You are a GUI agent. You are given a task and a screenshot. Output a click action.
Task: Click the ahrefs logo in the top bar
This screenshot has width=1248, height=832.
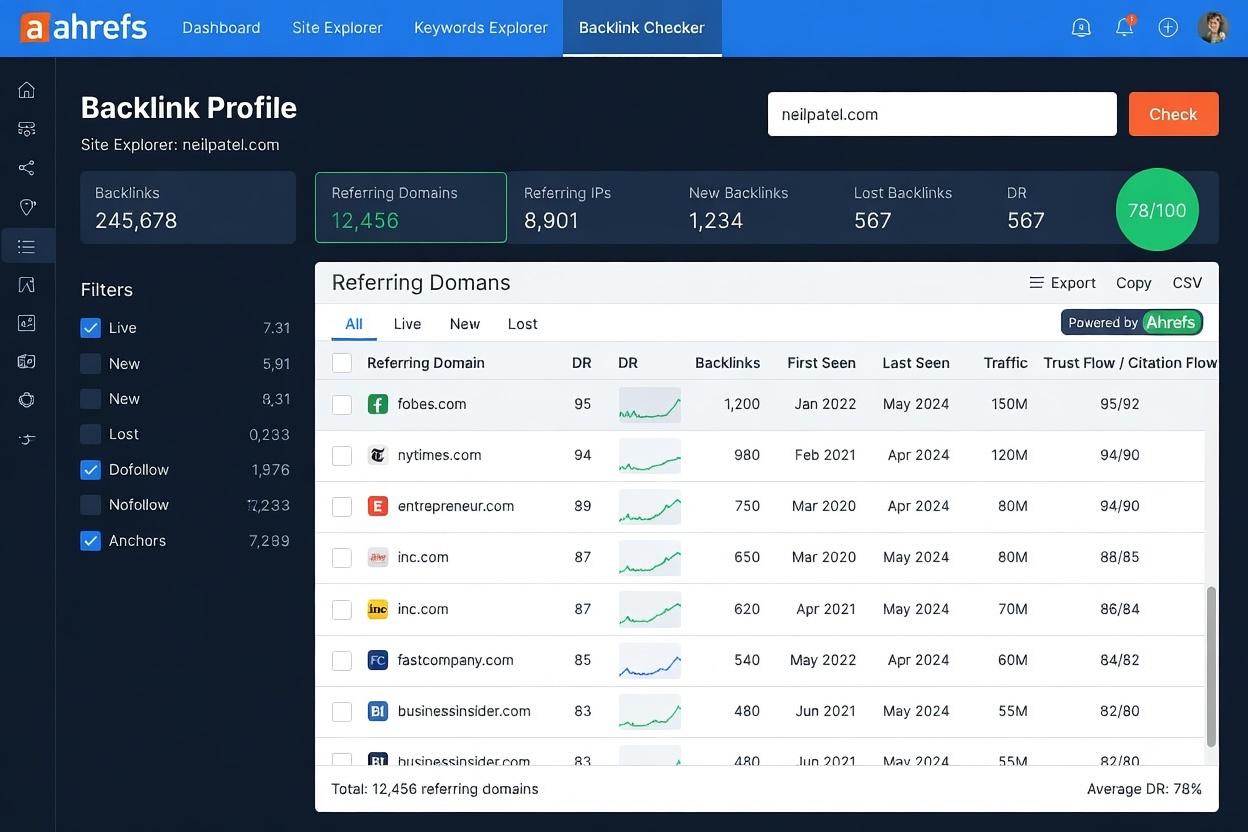84,27
